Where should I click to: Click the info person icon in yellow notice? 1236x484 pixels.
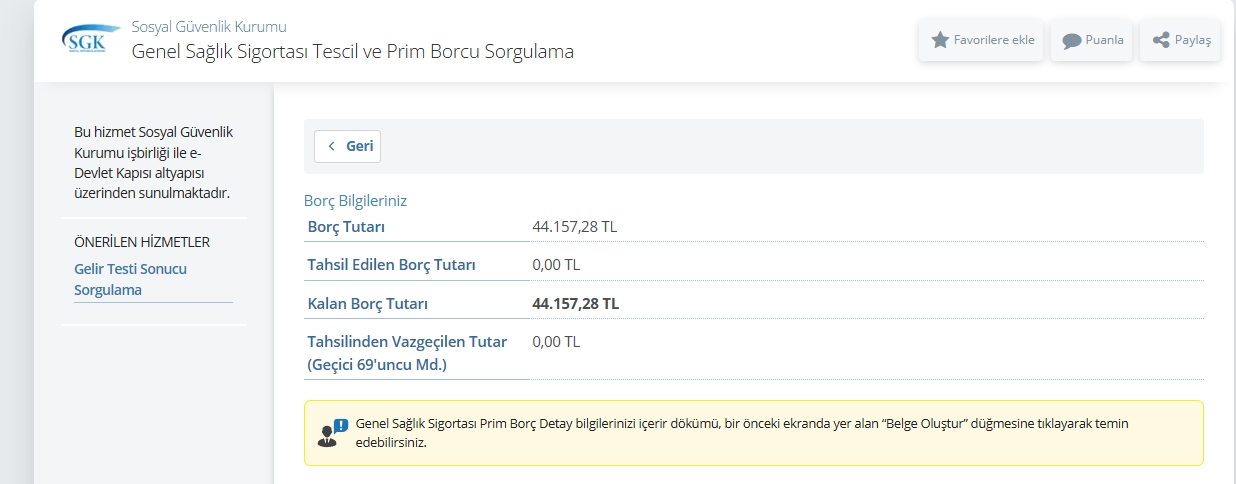pos(333,433)
